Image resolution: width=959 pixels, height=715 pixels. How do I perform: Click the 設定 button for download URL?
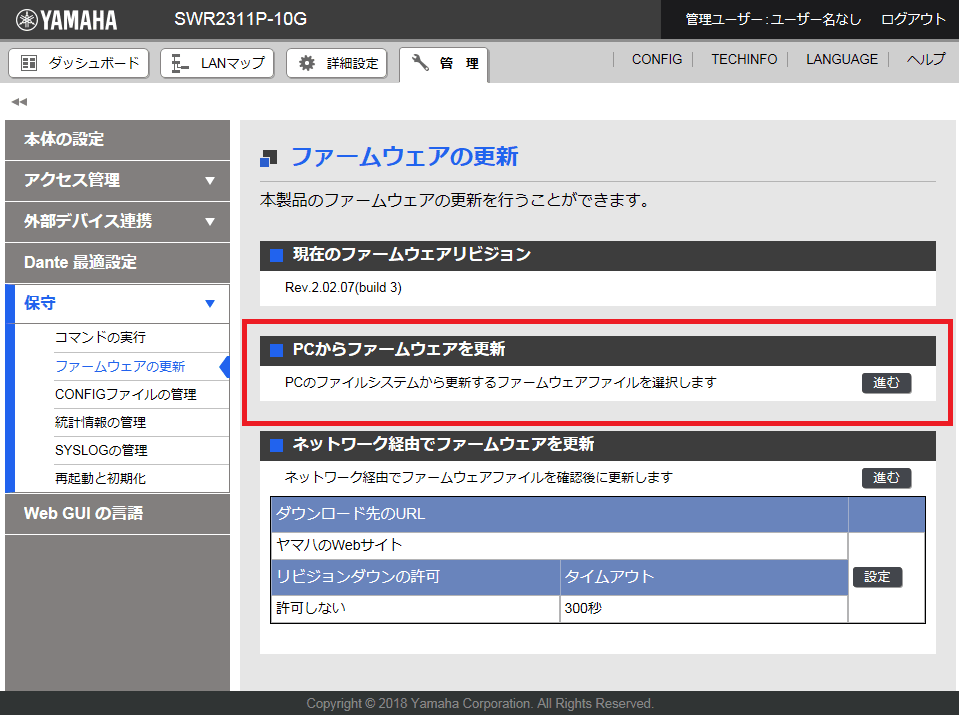tap(877, 577)
